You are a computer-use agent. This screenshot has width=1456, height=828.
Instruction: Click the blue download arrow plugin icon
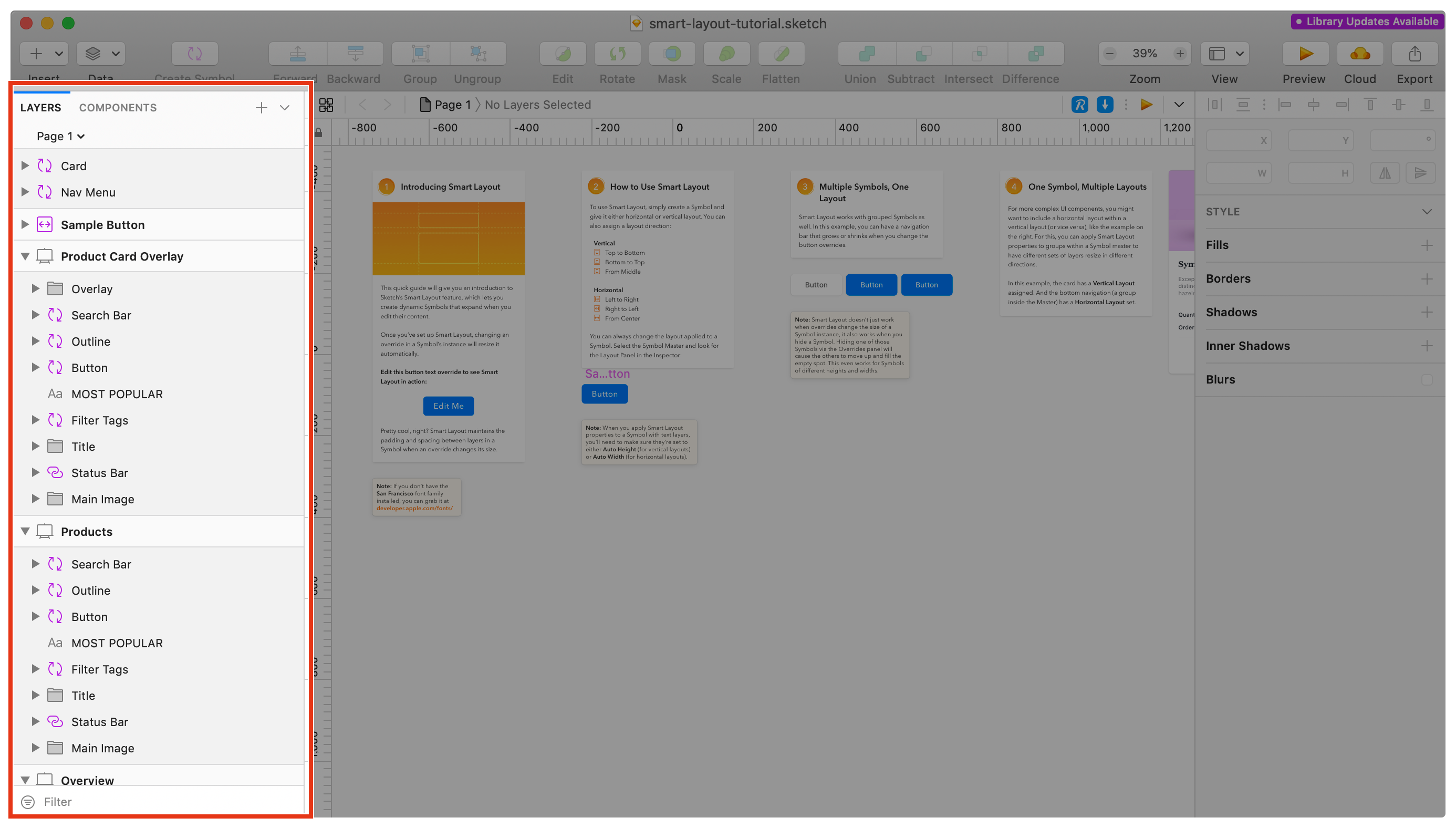pyautogui.click(x=1105, y=105)
